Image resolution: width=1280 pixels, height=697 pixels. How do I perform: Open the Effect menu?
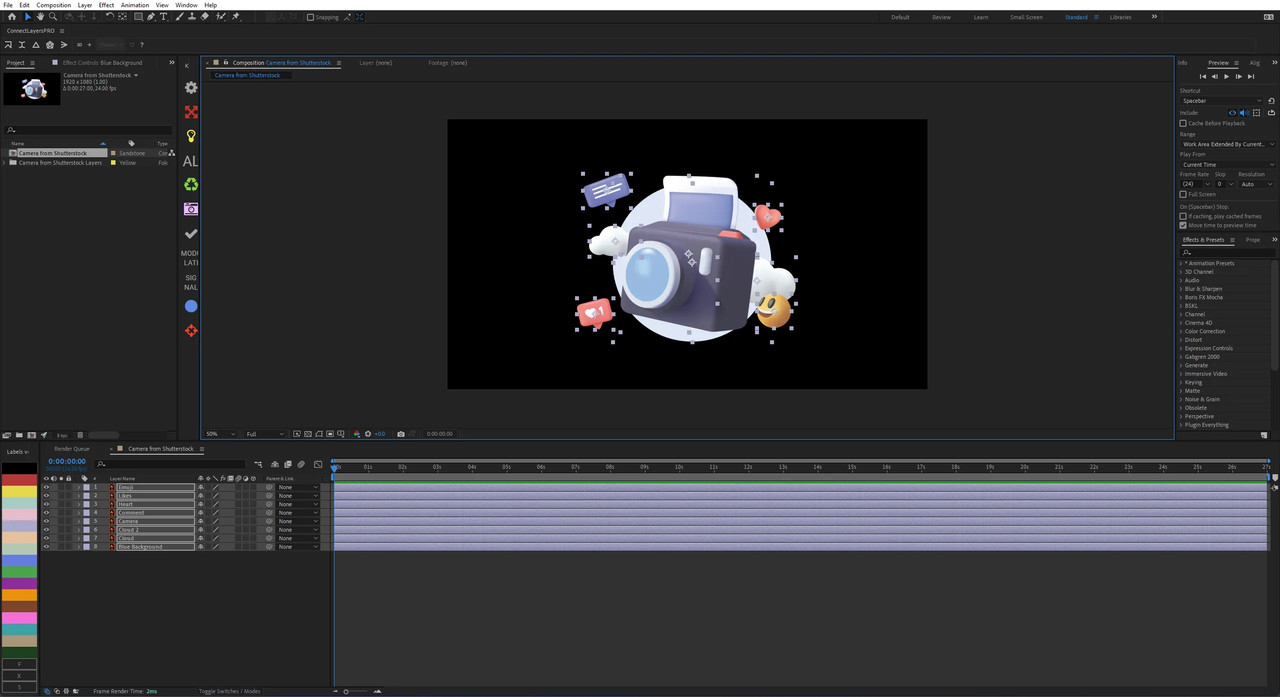[106, 5]
